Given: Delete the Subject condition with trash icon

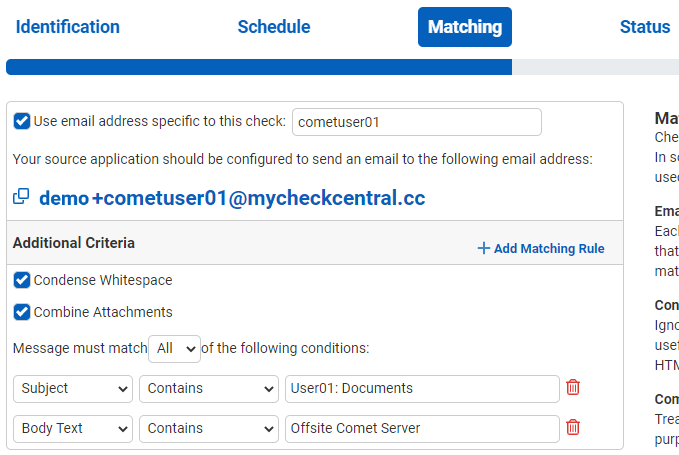Looking at the screenshot, I should coord(573,387).
